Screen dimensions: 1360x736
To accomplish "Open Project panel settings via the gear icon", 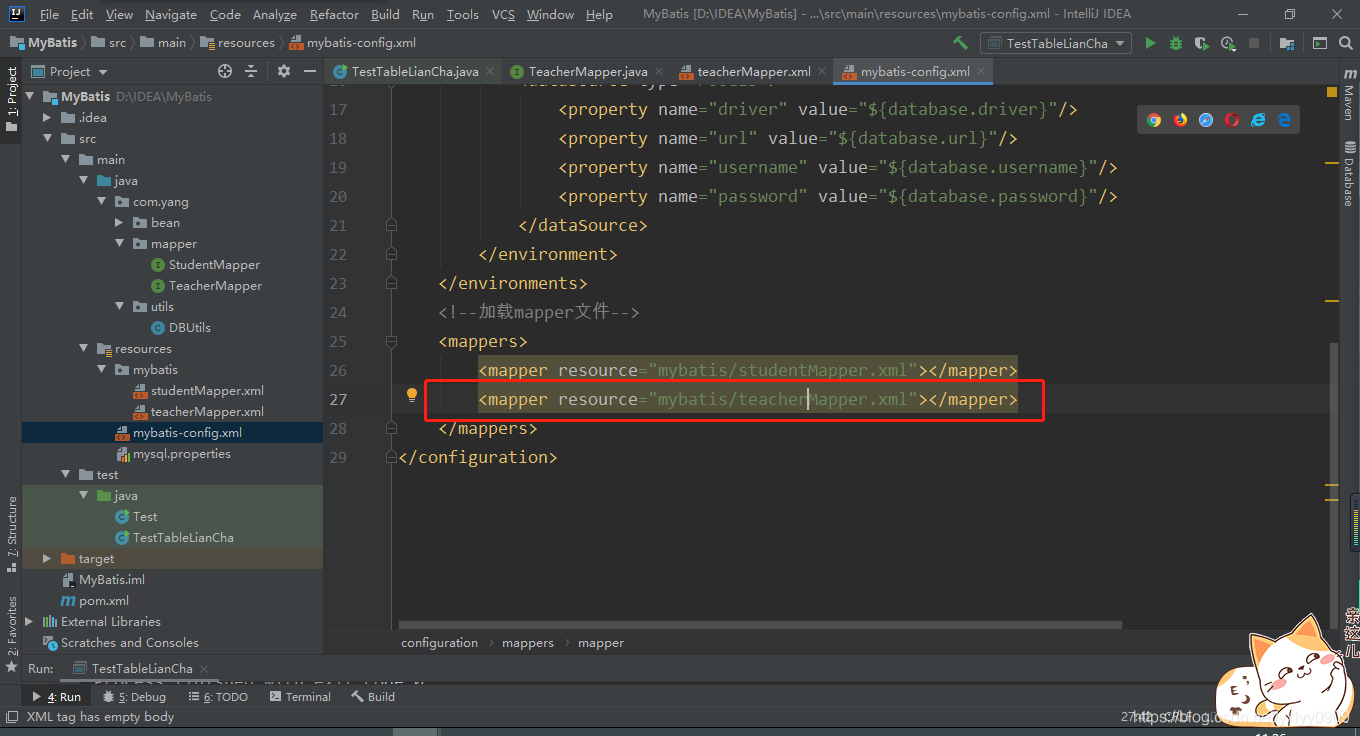I will (284, 71).
